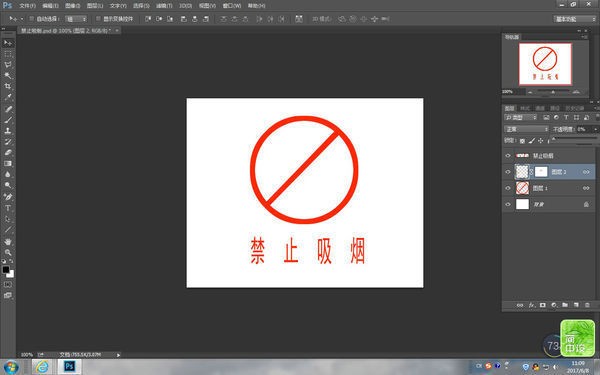Viewport: 600px width, 375px height.
Task: Select the Rectangular Marquee tool
Action: [x=8, y=54]
